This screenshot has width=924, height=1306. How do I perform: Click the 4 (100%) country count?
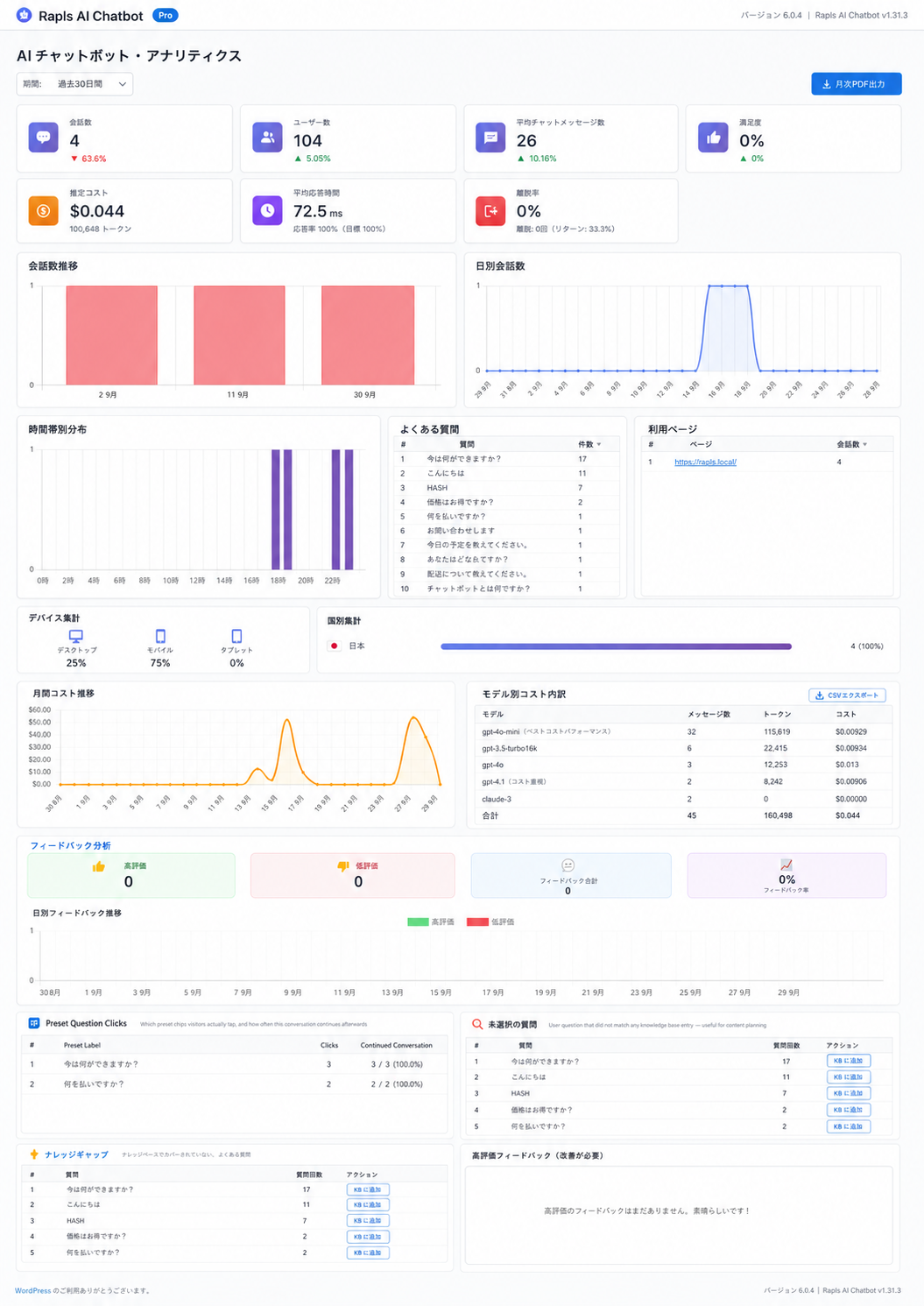point(867,646)
